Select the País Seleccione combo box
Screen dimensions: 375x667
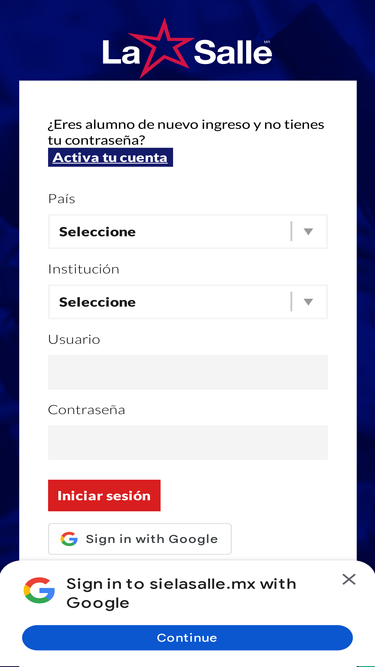click(188, 231)
